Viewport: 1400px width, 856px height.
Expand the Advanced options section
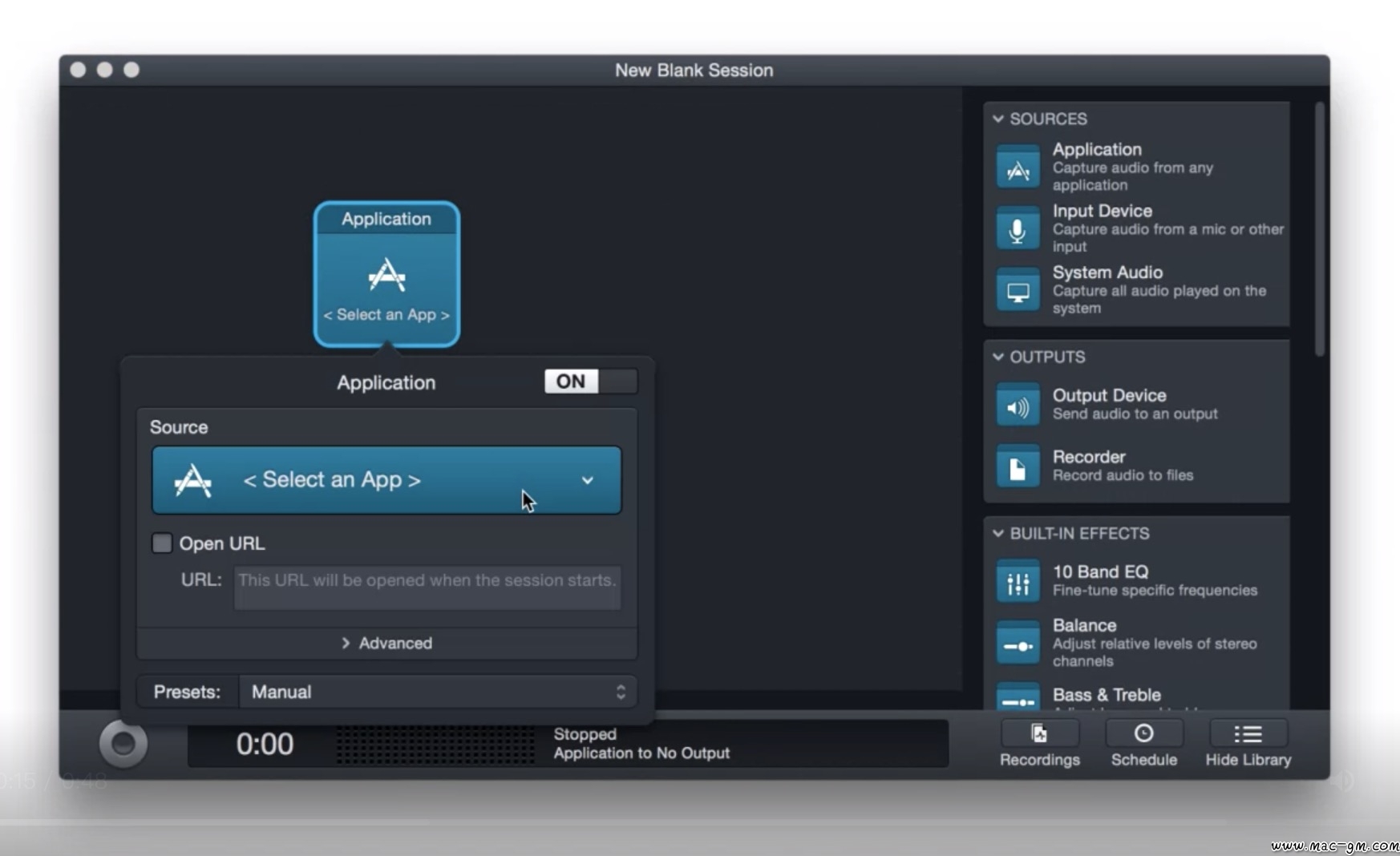(386, 643)
